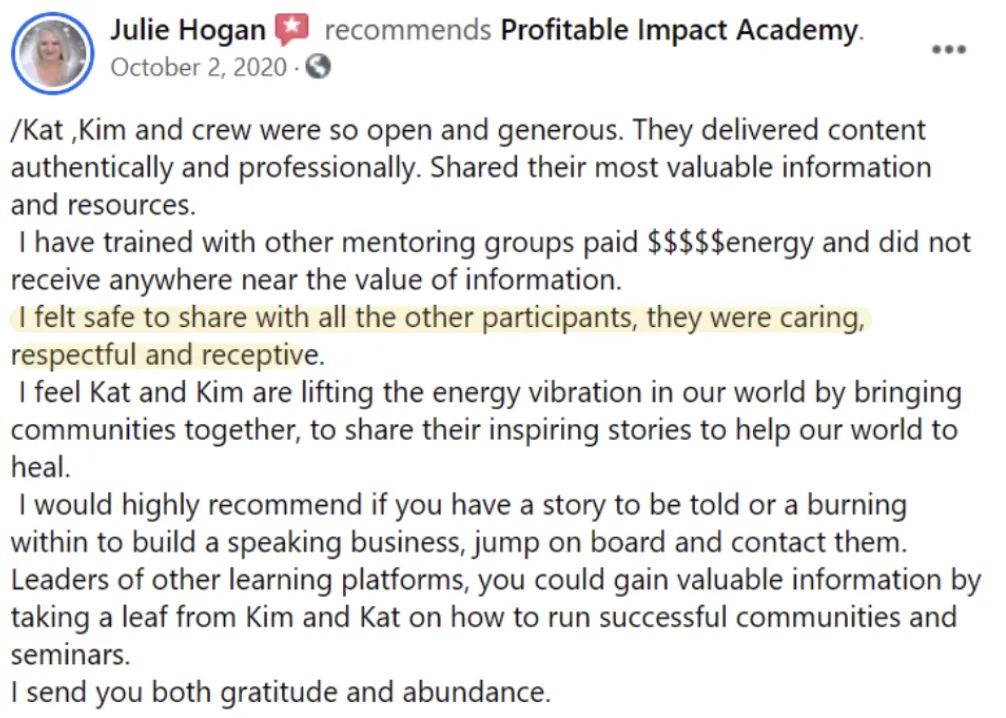1006x718 pixels.
Task: Click the "and resources." line
Action: [x=103, y=205]
